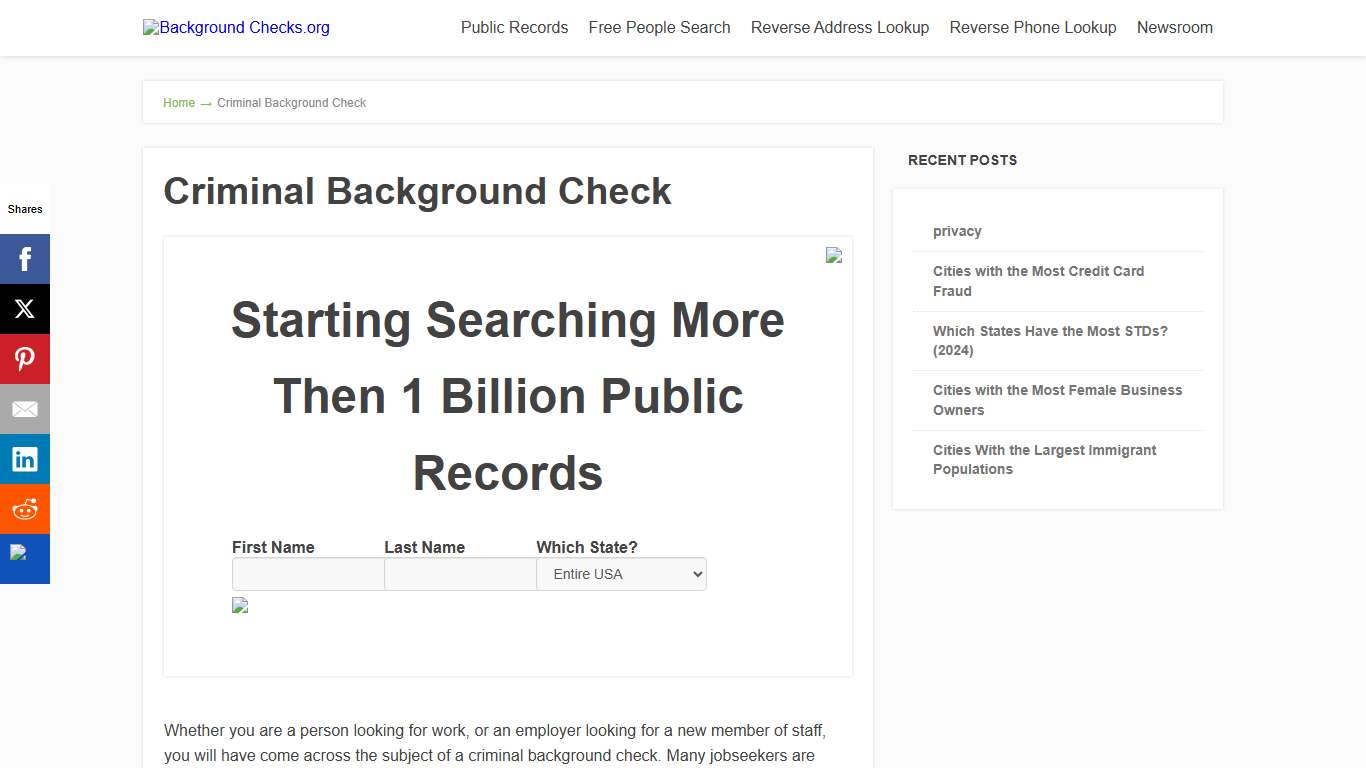1366x768 pixels.
Task: Click the Last Name input field
Action: pyautogui.click(x=459, y=574)
